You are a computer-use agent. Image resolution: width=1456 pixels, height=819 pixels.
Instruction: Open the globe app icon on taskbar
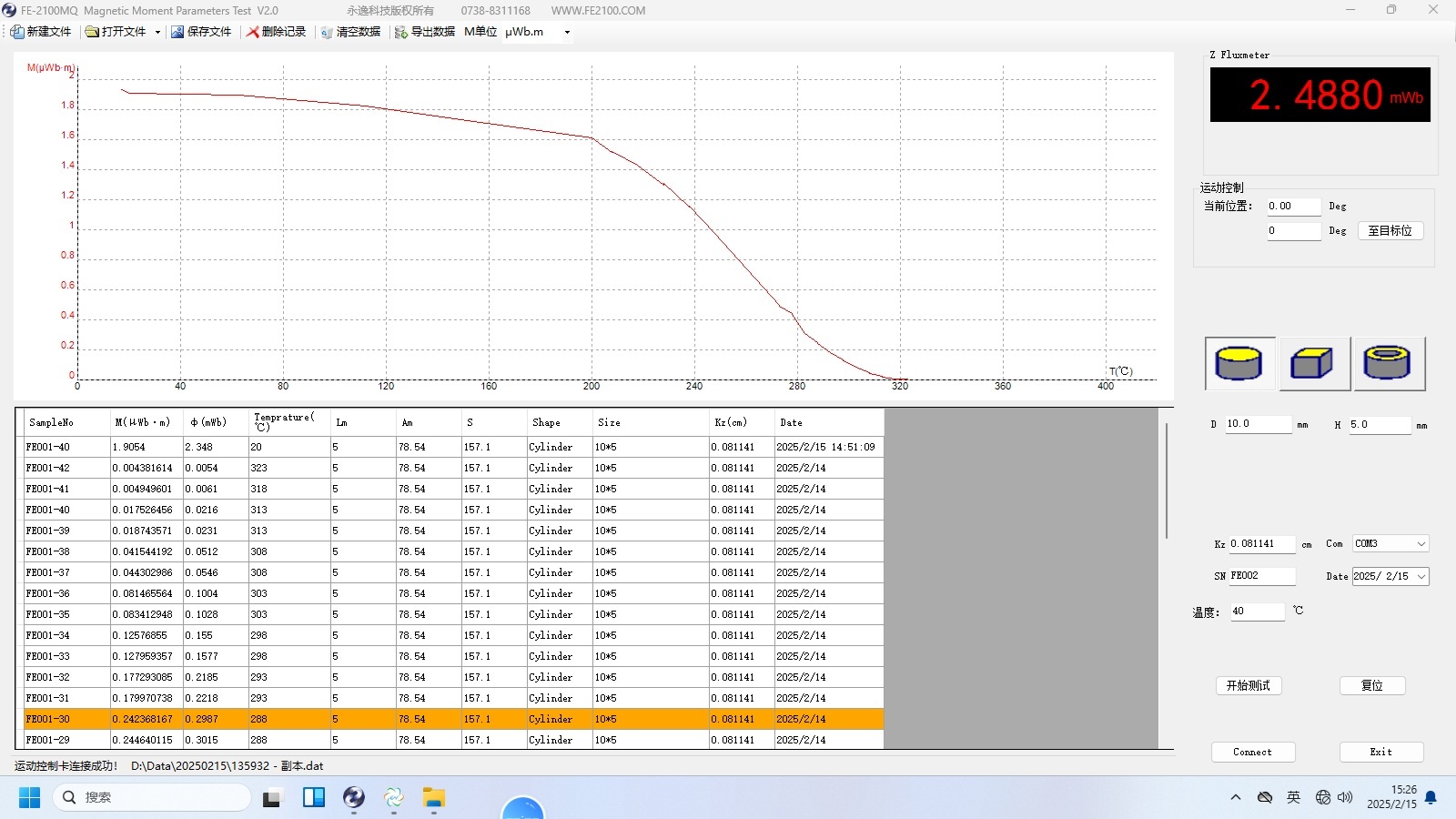(353, 798)
